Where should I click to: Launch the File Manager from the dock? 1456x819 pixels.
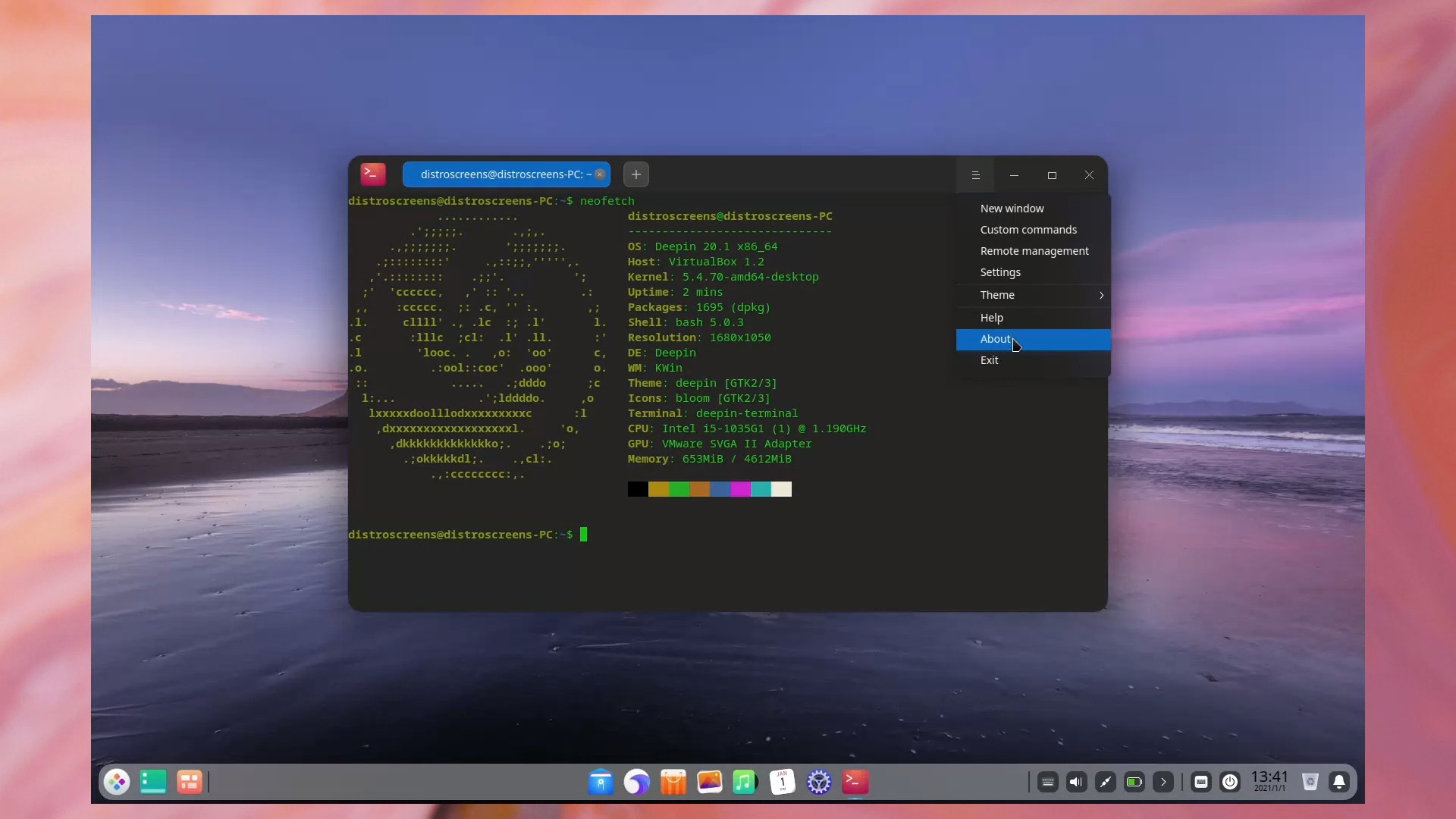coord(600,782)
